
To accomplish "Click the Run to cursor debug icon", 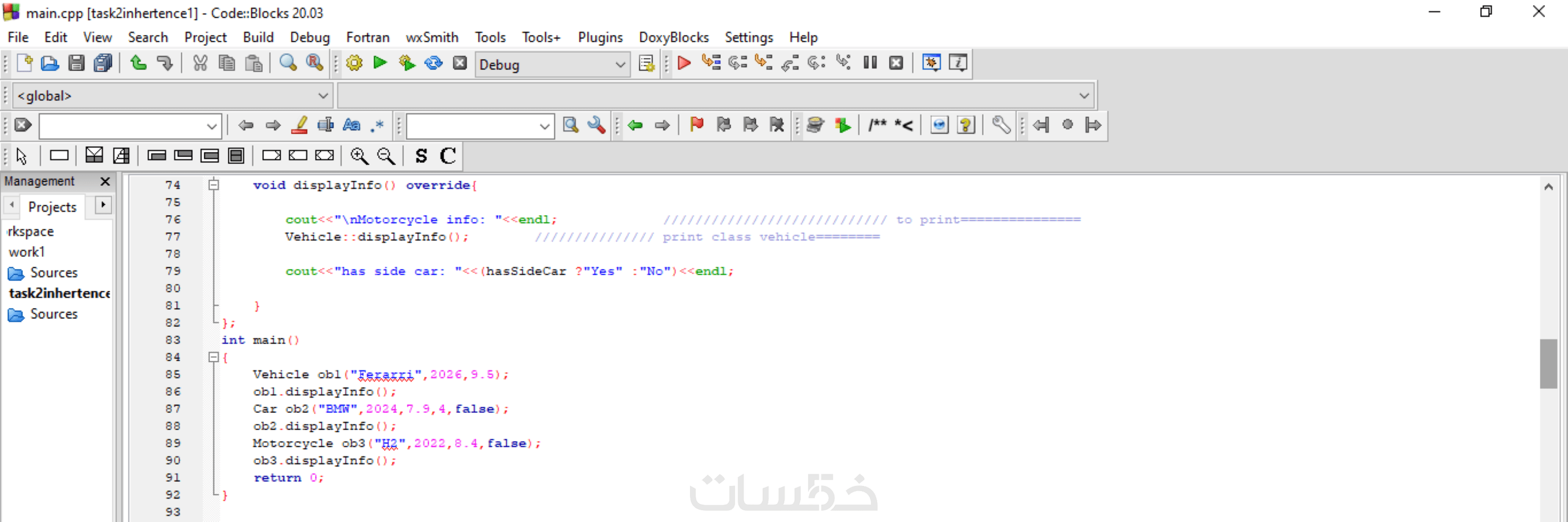I will pos(711,63).
